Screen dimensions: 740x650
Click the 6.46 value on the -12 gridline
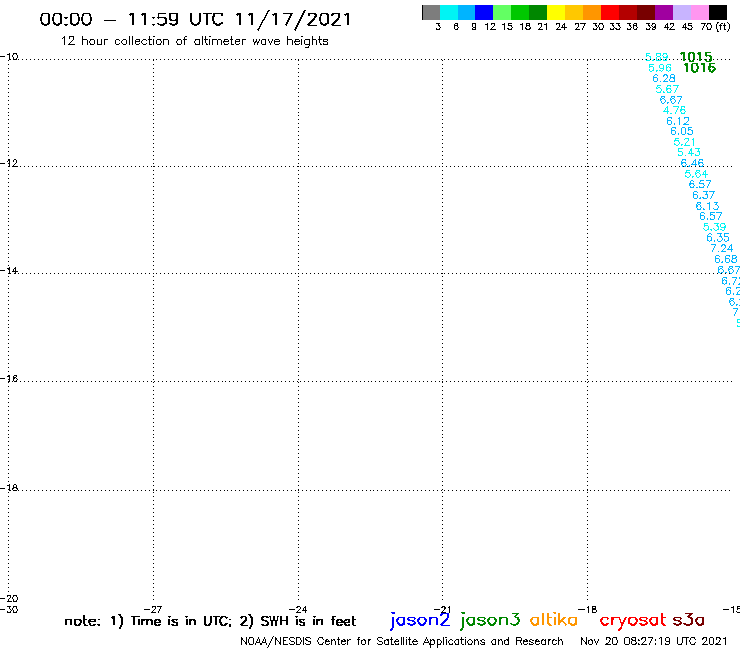pos(692,163)
